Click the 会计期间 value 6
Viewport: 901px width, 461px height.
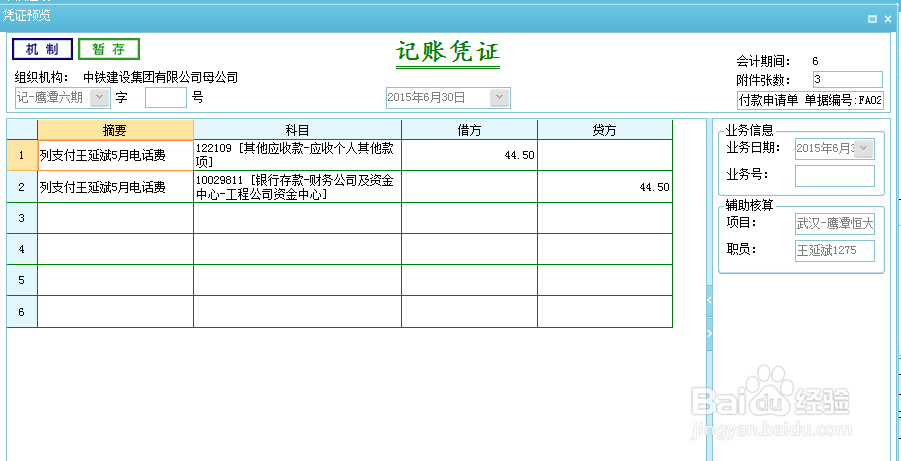tap(815, 61)
